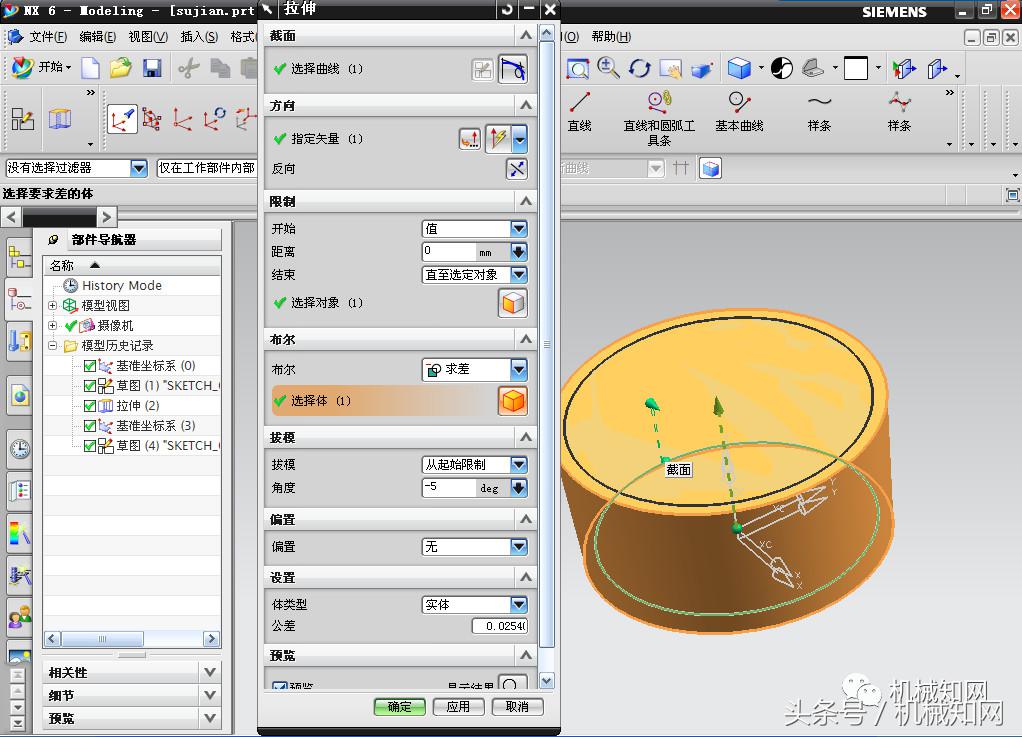Click the 应用 apply button

[x=458, y=706]
